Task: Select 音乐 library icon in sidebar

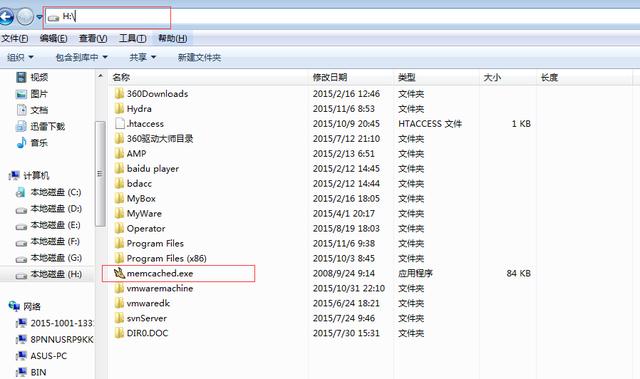Action: coord(21,143)
